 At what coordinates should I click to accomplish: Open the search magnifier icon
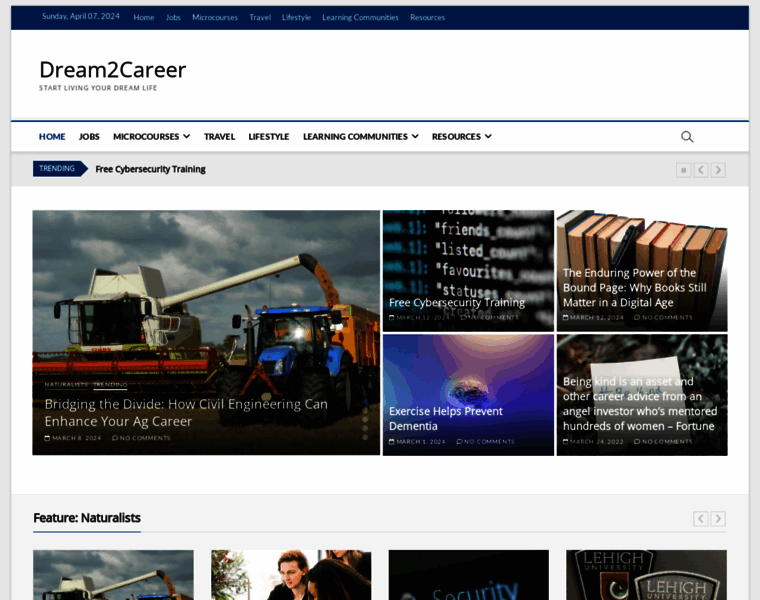point(687,137)
